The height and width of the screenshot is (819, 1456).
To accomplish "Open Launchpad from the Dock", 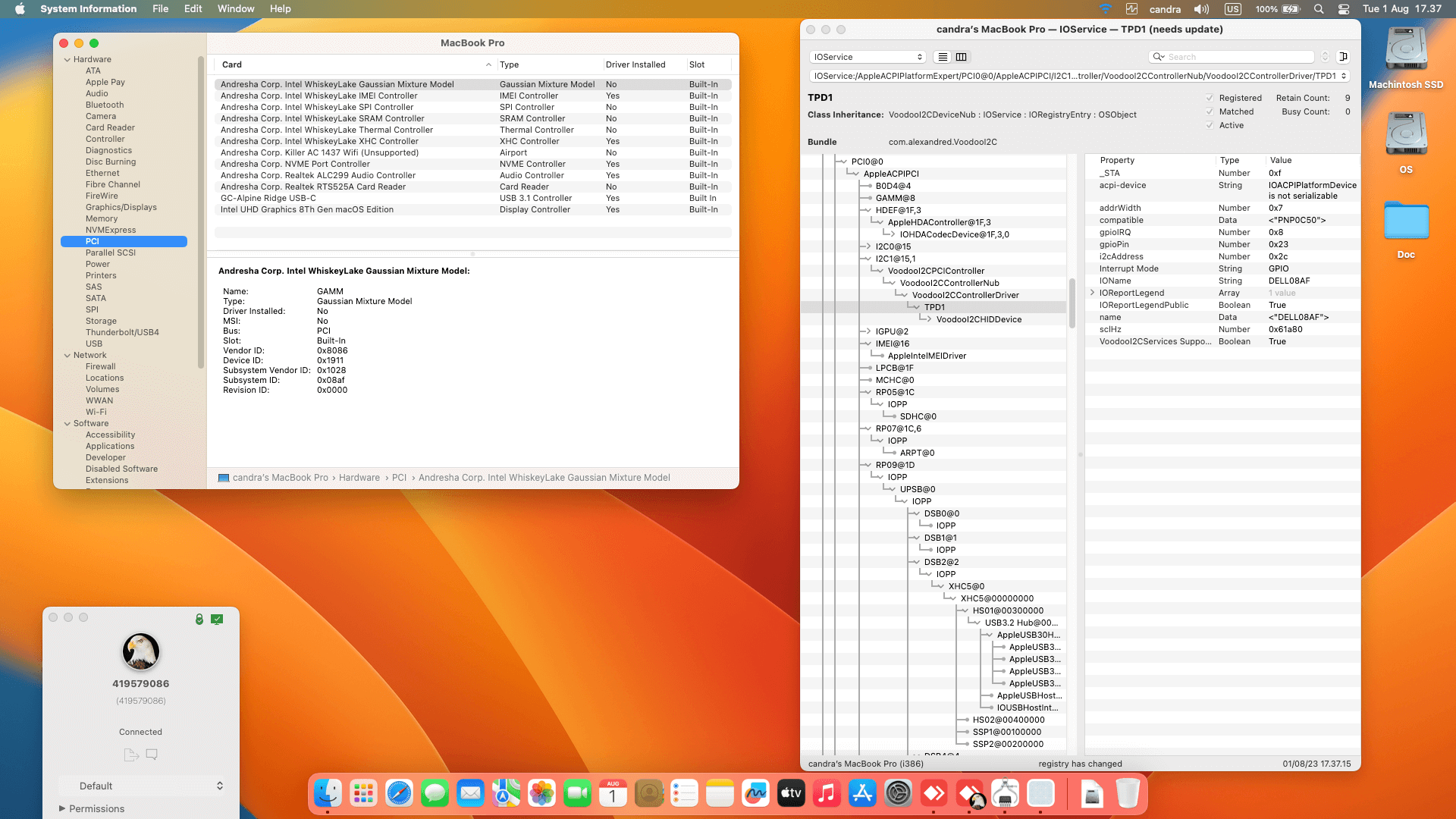I will click(363, 793).
